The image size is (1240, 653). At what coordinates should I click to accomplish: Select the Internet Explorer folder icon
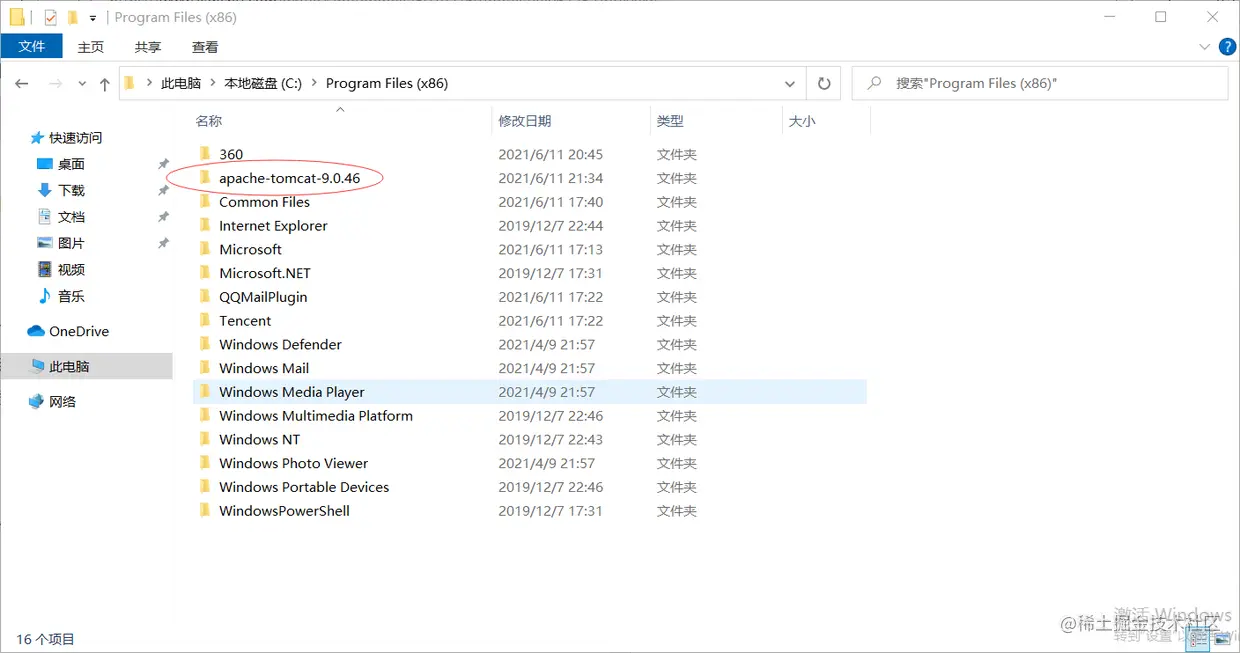point(204,225)
